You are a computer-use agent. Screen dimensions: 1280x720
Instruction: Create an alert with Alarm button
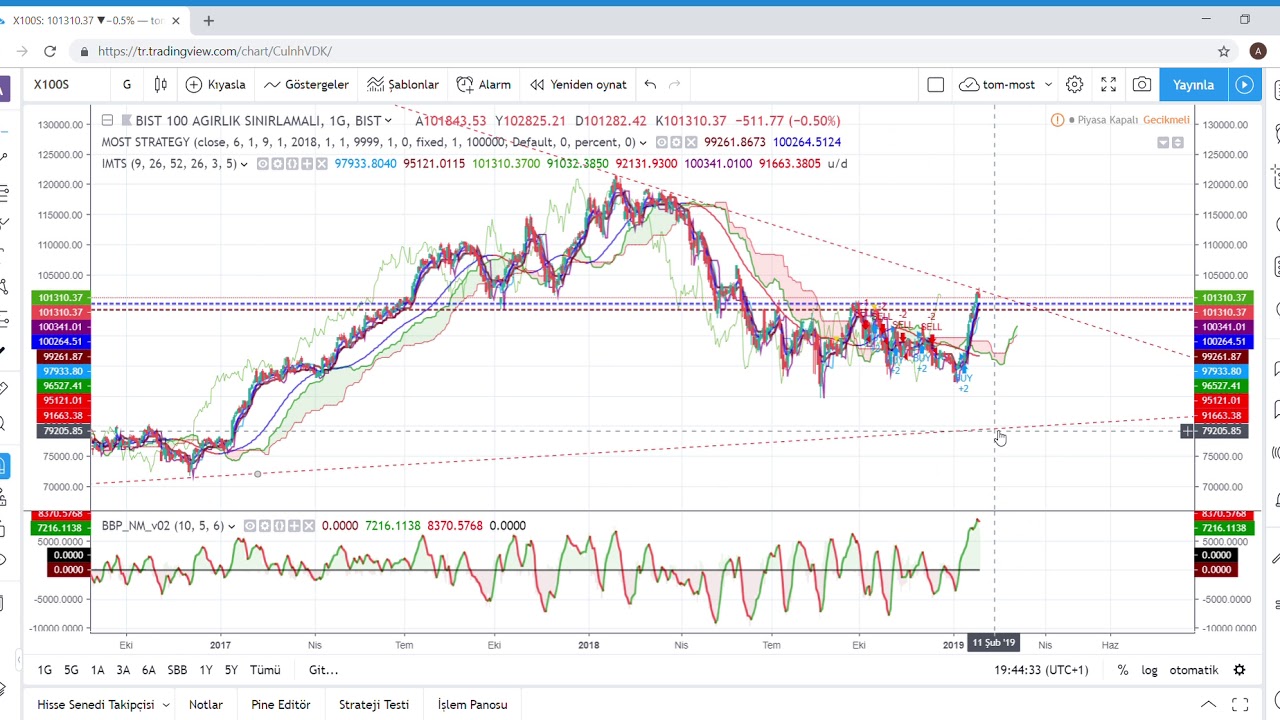click(484, 85)
